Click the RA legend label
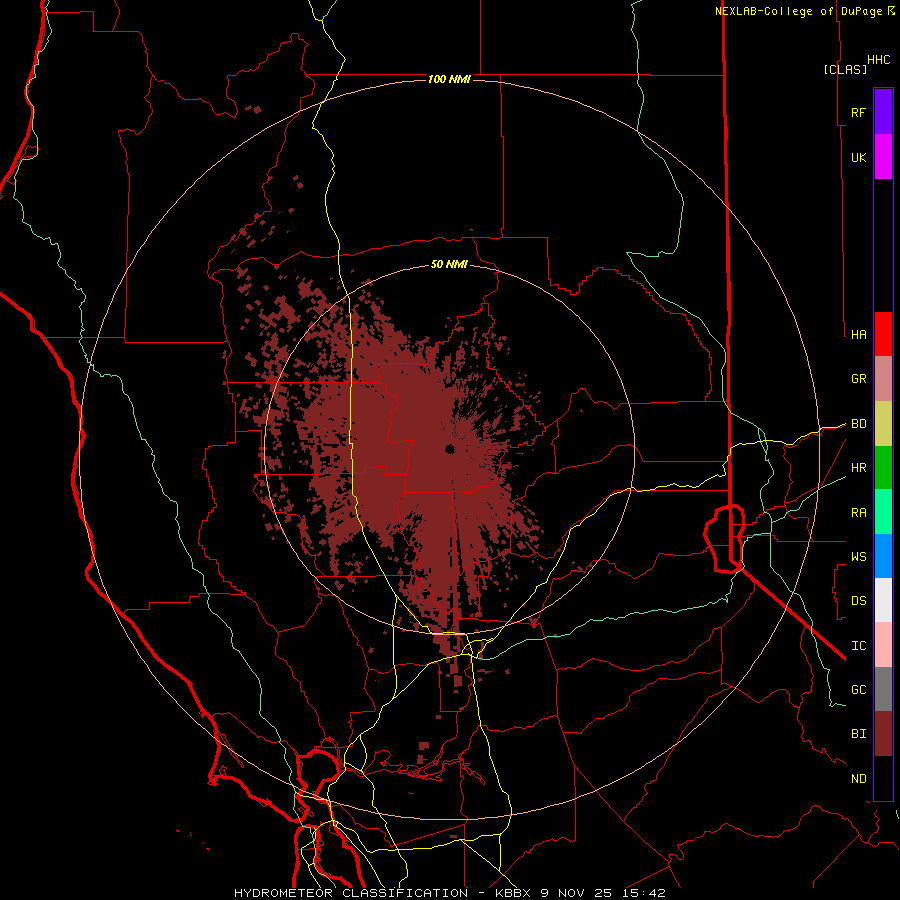Viewport: 900px width, 900px height. (859, 513)
